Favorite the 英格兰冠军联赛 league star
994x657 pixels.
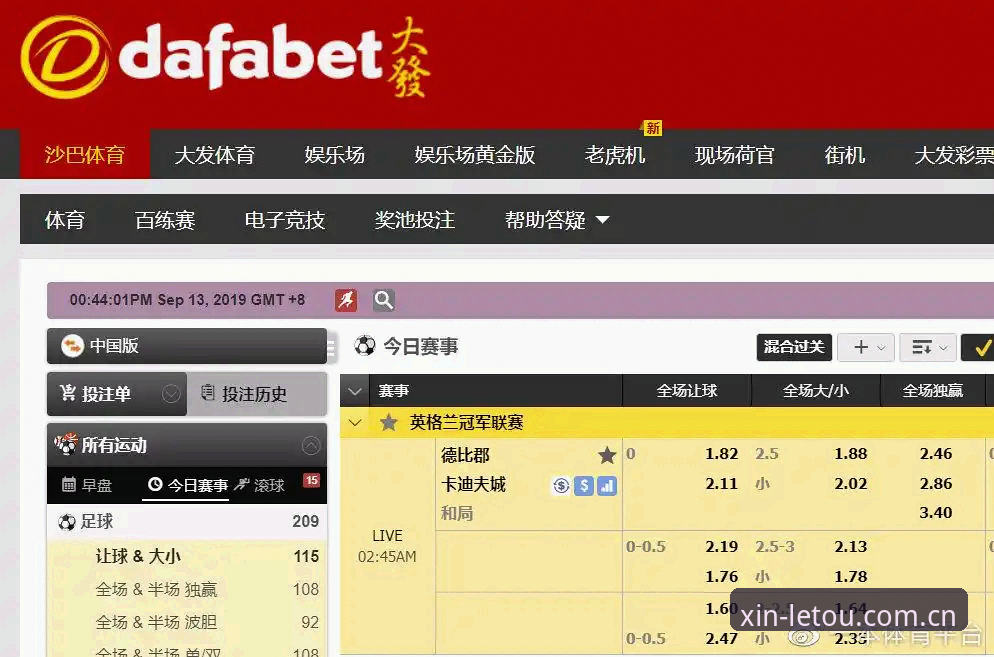(x=389, y=422)
